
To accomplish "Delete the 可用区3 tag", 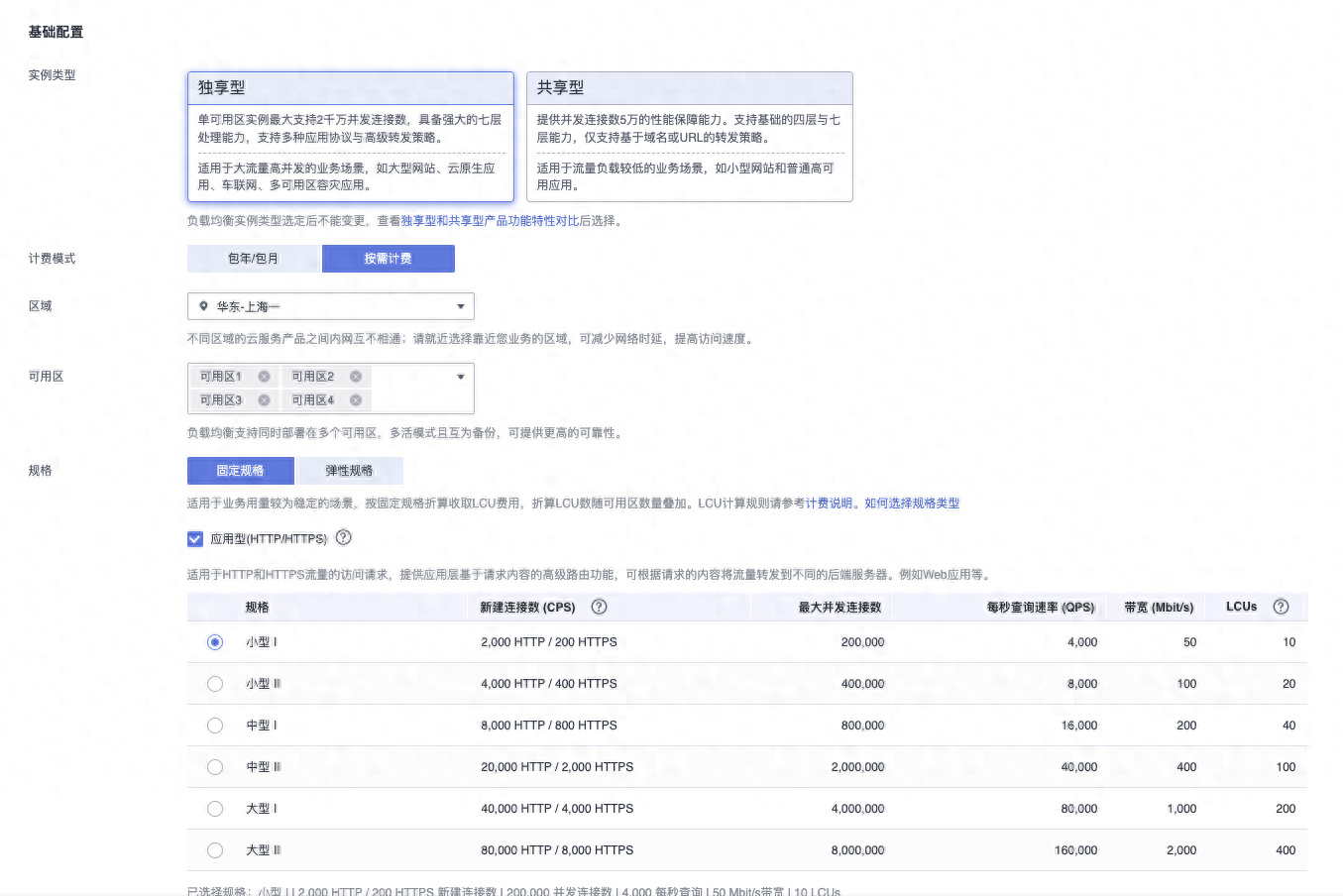I will pyautogui.click(x=262, y=399).
